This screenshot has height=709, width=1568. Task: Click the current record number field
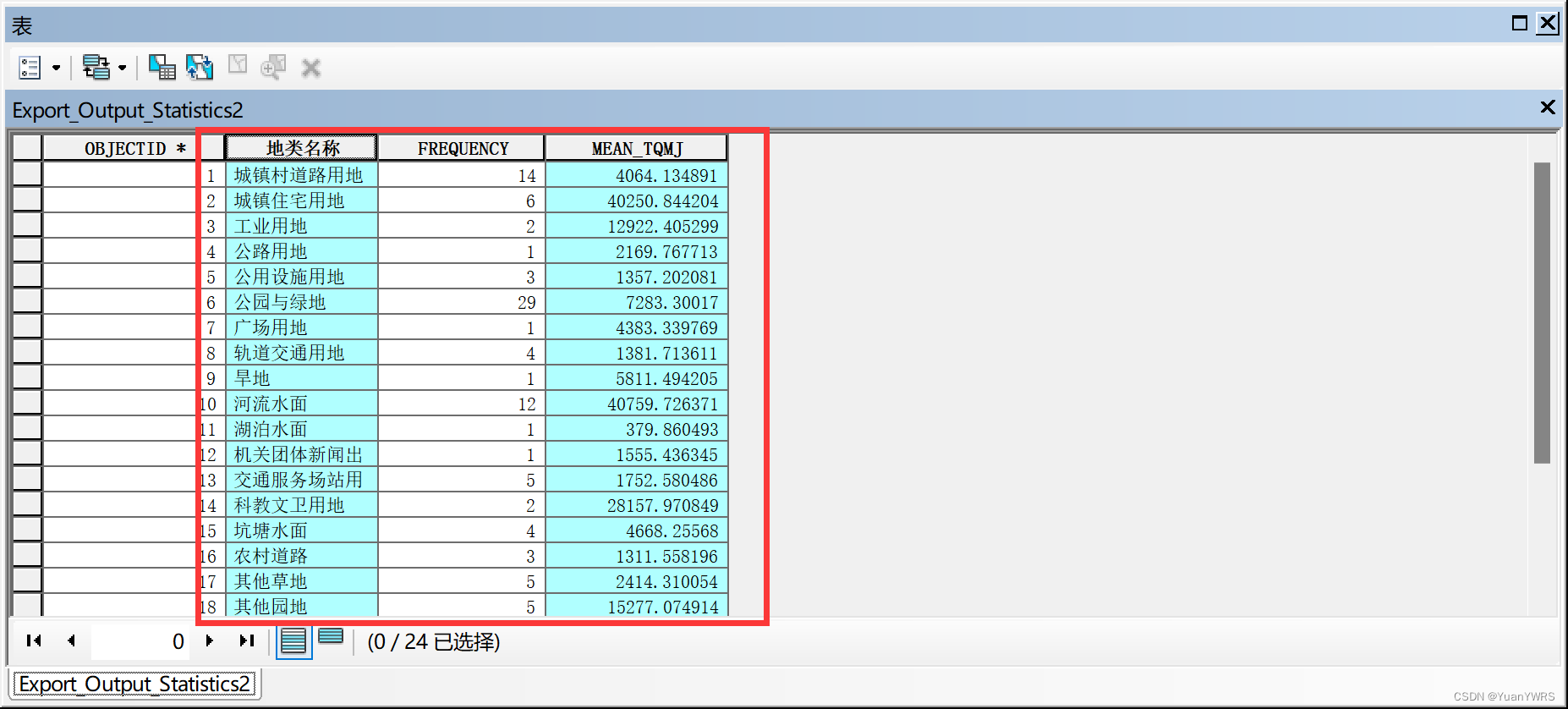tap(140, 641)
